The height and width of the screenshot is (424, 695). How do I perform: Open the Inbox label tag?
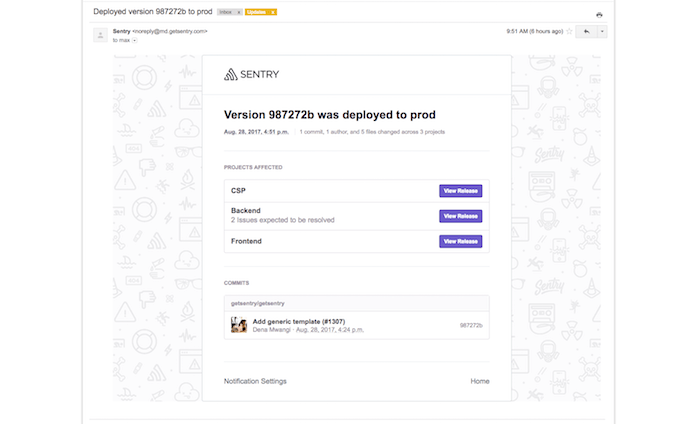226,12
